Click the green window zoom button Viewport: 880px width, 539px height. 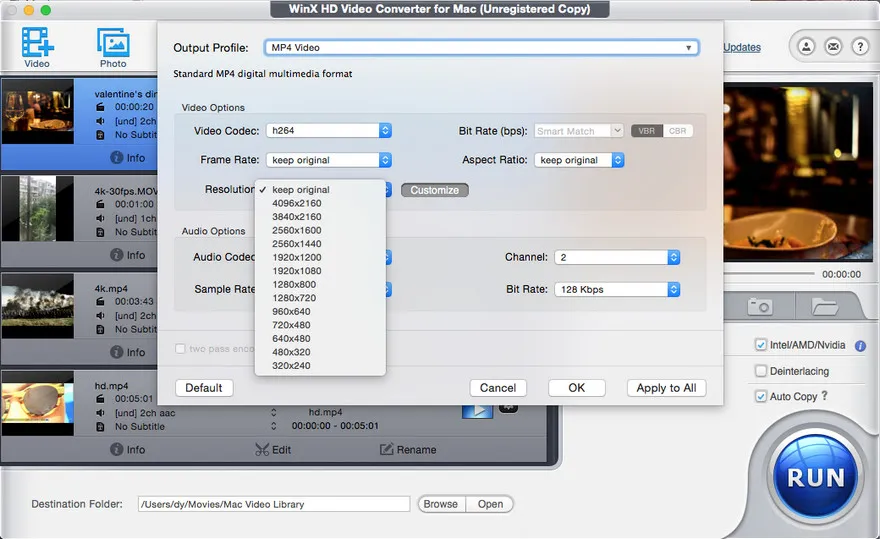tap(46, 10)
